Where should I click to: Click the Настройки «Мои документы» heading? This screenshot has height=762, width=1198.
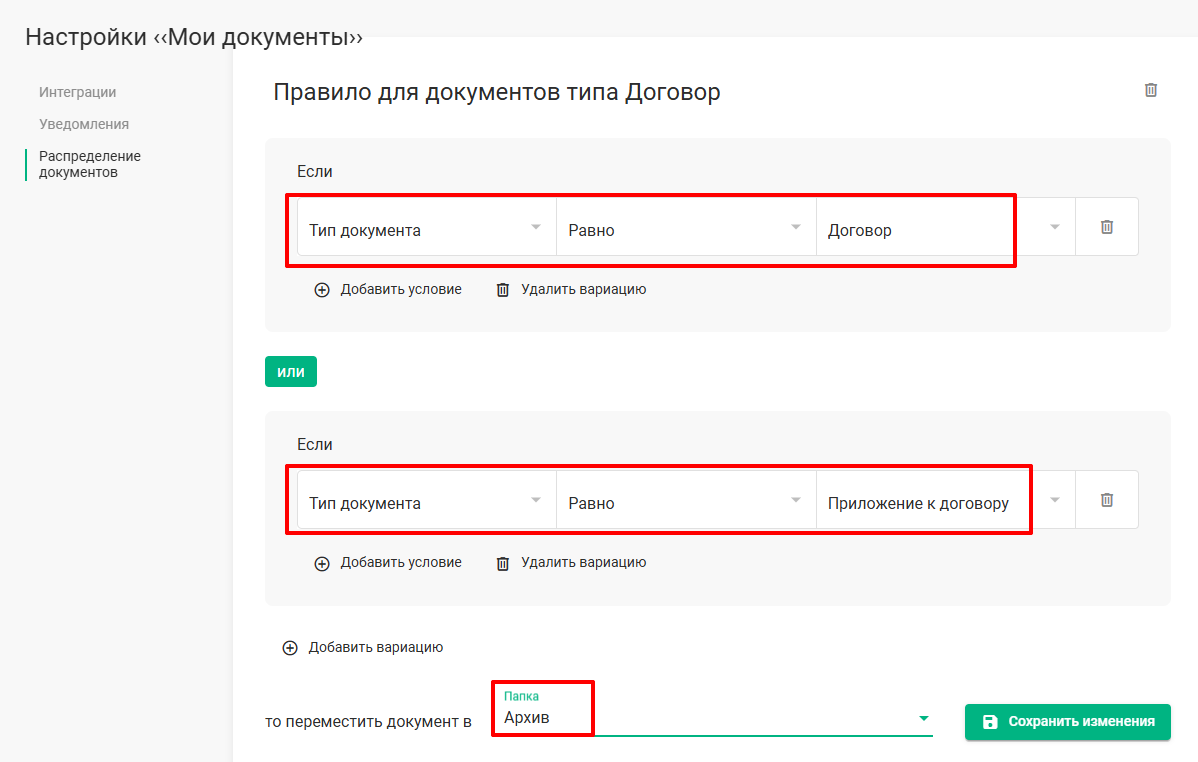(194, 37)
